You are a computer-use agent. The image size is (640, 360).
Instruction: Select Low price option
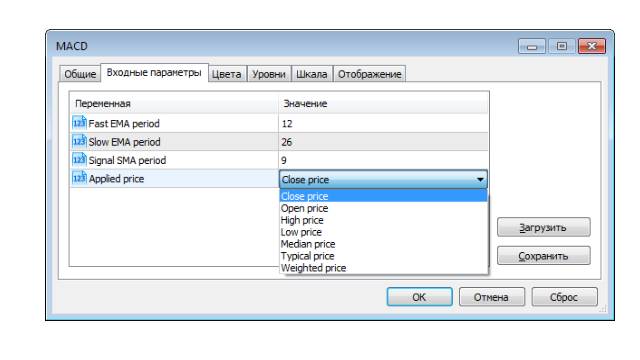point(384,232)
